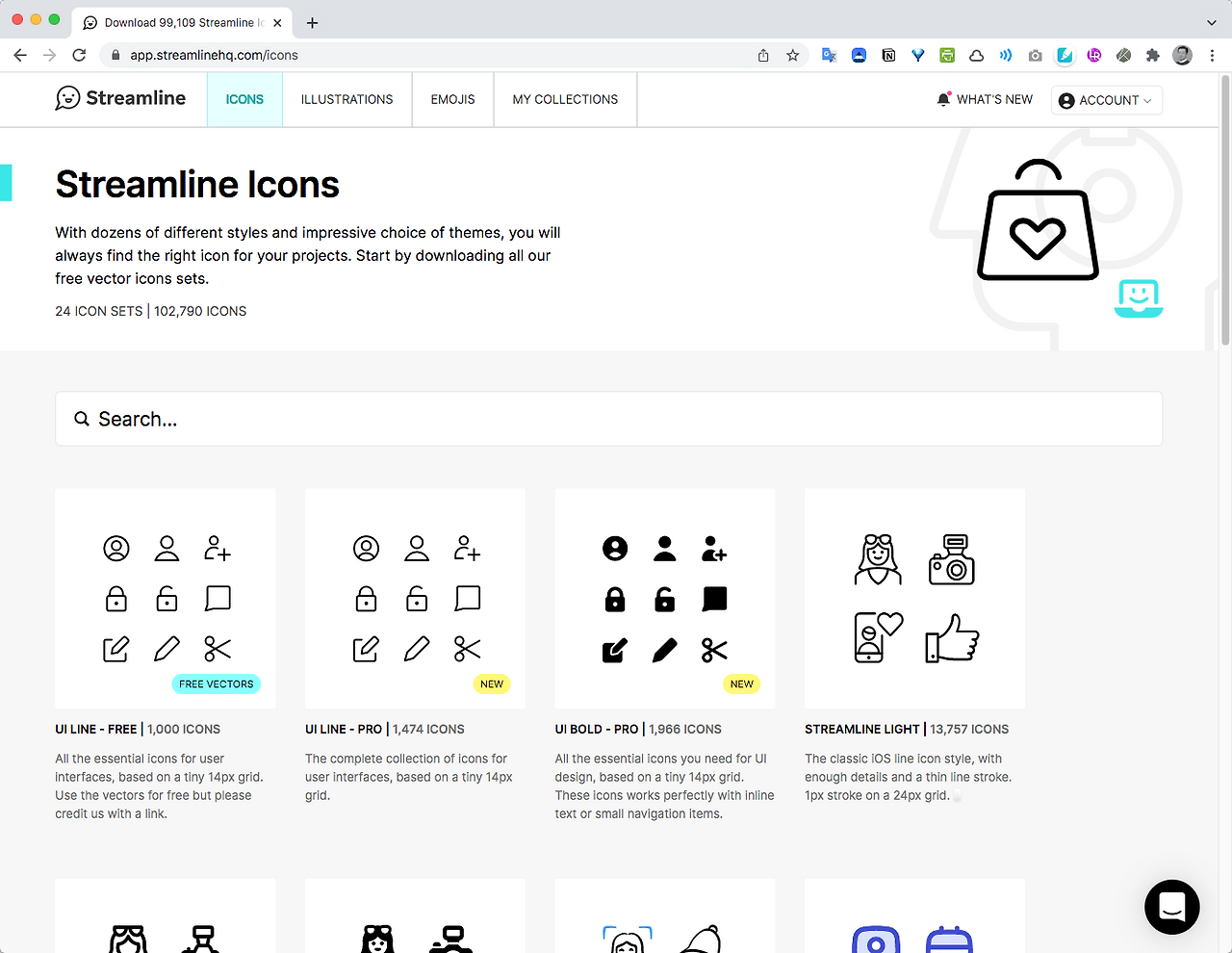Open the 'STREAMLINE LIGHT' set title
The image size is (1232, 953).
pyautogui.click(x=862, y=730)
